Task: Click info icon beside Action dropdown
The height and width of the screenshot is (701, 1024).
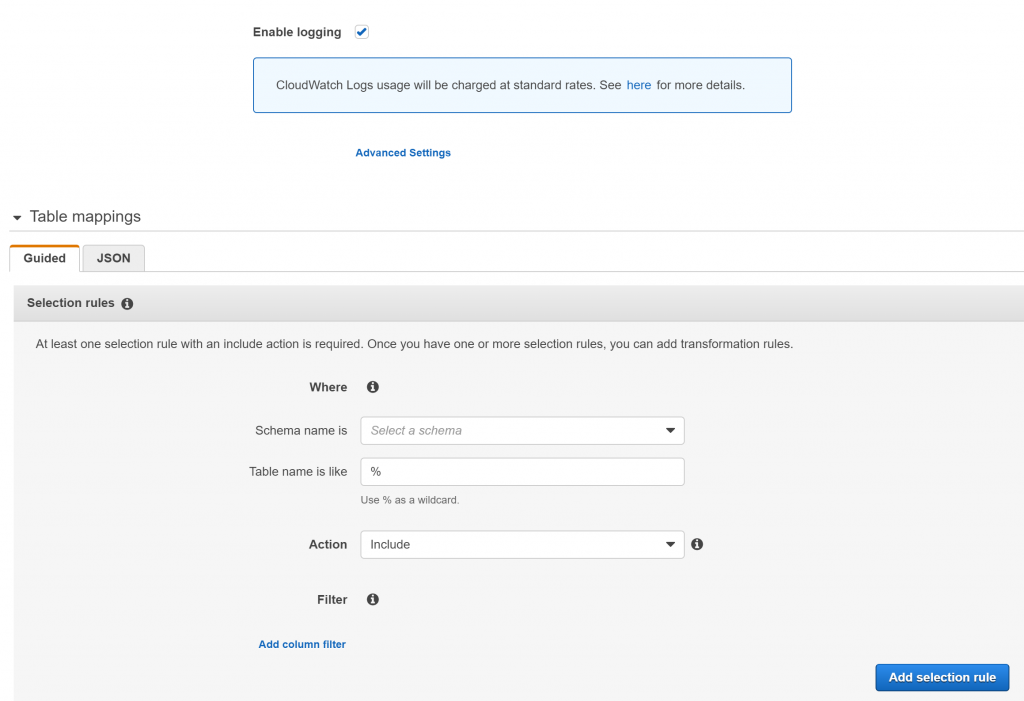Action: (x=697, y=544)
